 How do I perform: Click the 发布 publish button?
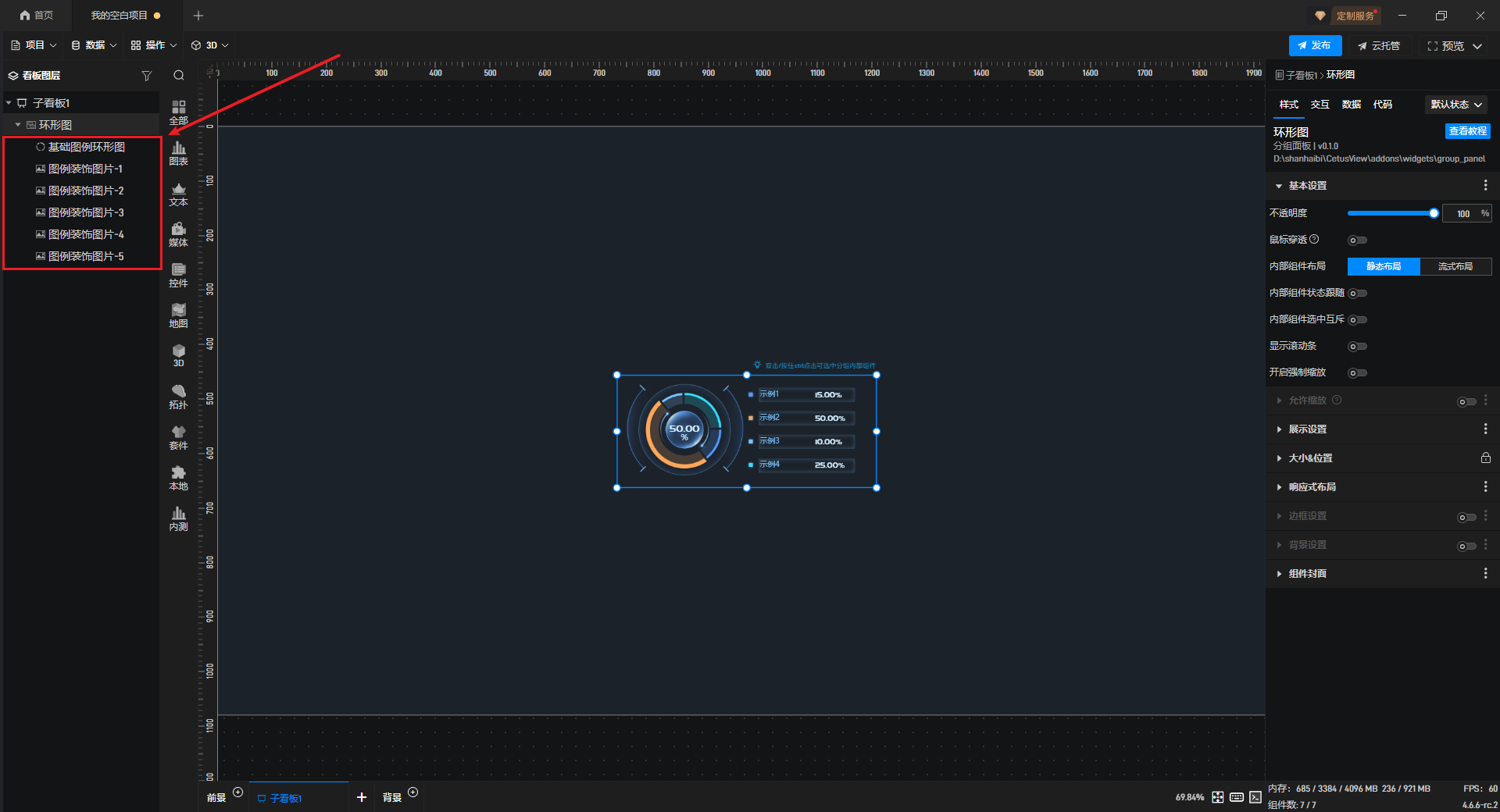click(x=1315, y=45)
